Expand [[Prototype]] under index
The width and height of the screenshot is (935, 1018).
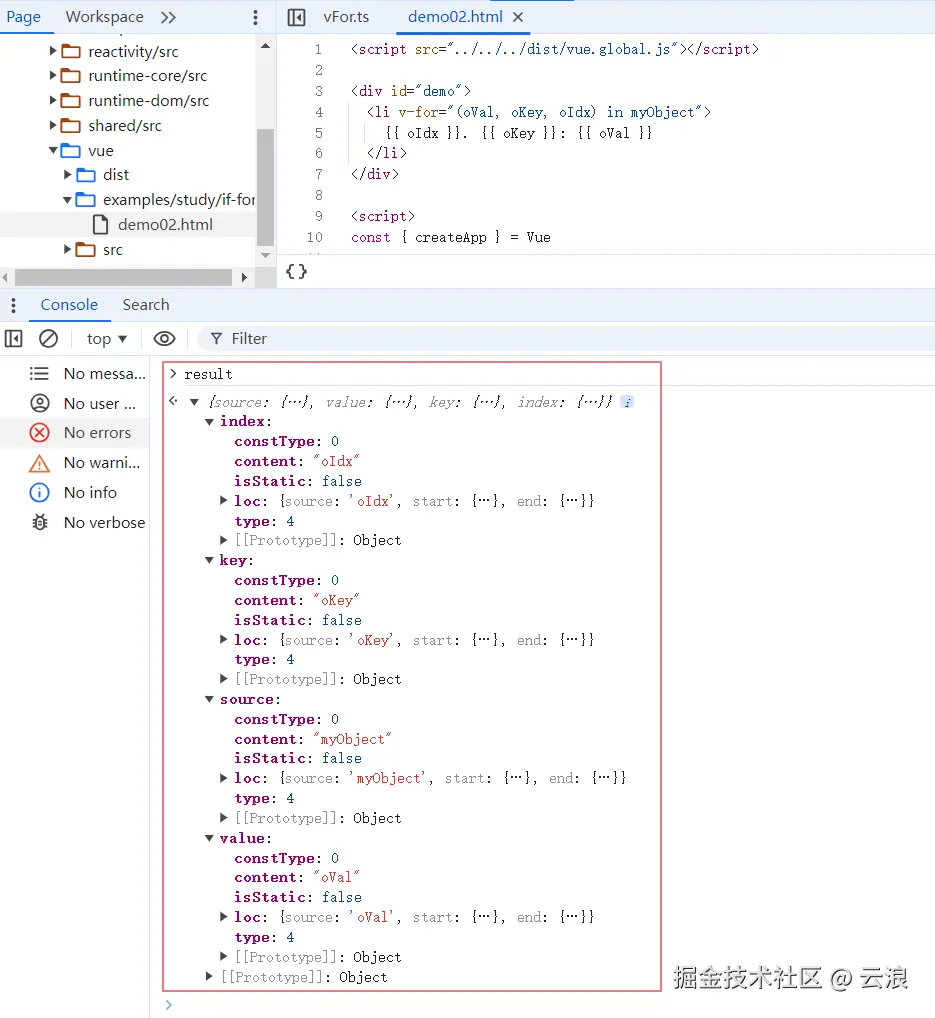tap(223, 540)
